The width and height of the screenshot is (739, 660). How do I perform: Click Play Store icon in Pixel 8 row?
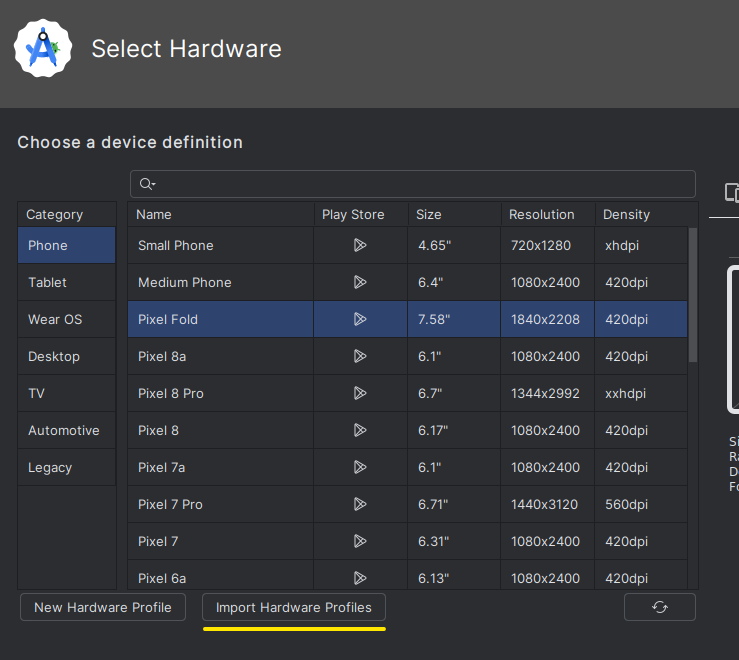360,430
